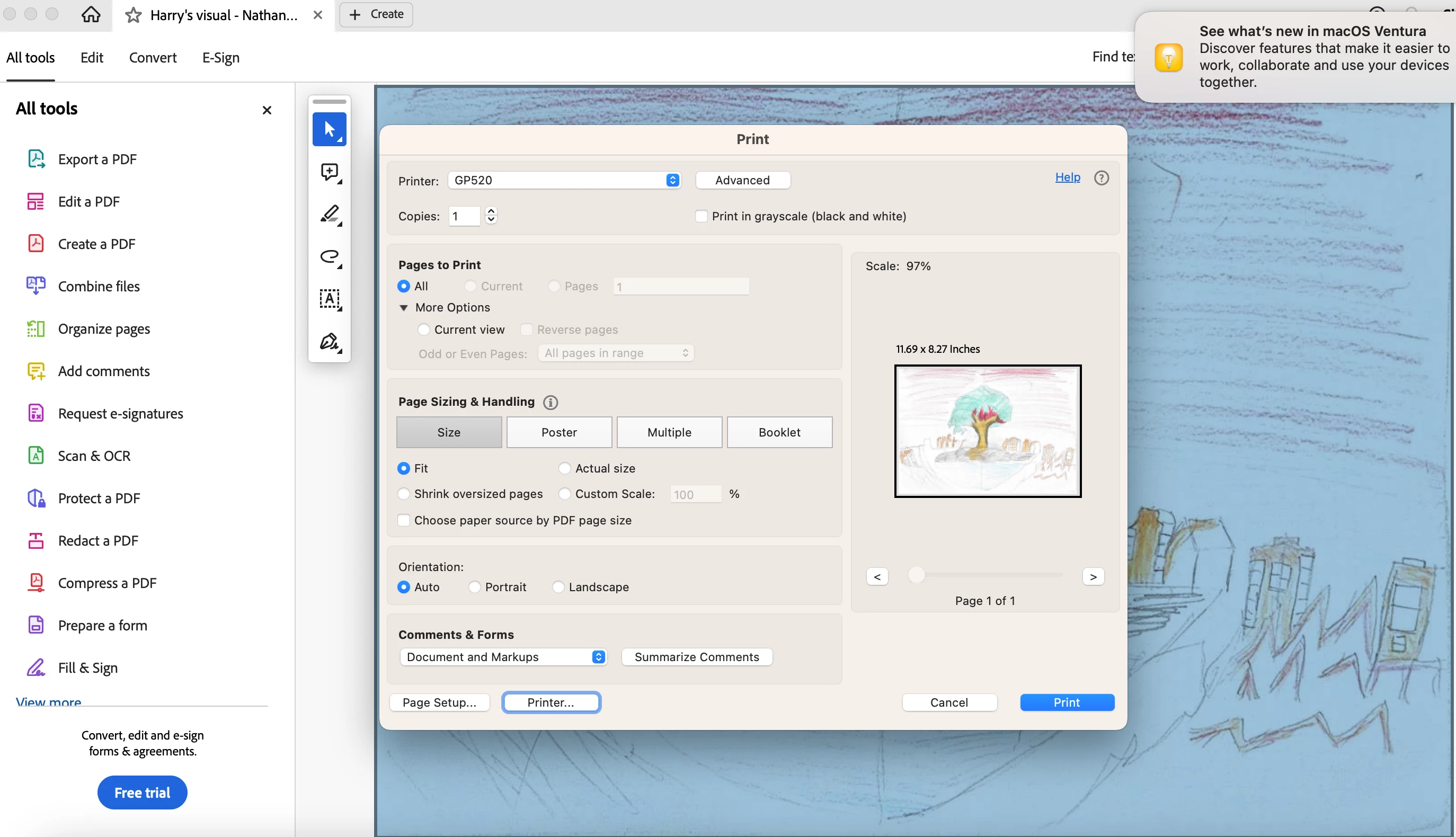Click the page preview slider handle

pyautogui.click(x=916, y=575)
